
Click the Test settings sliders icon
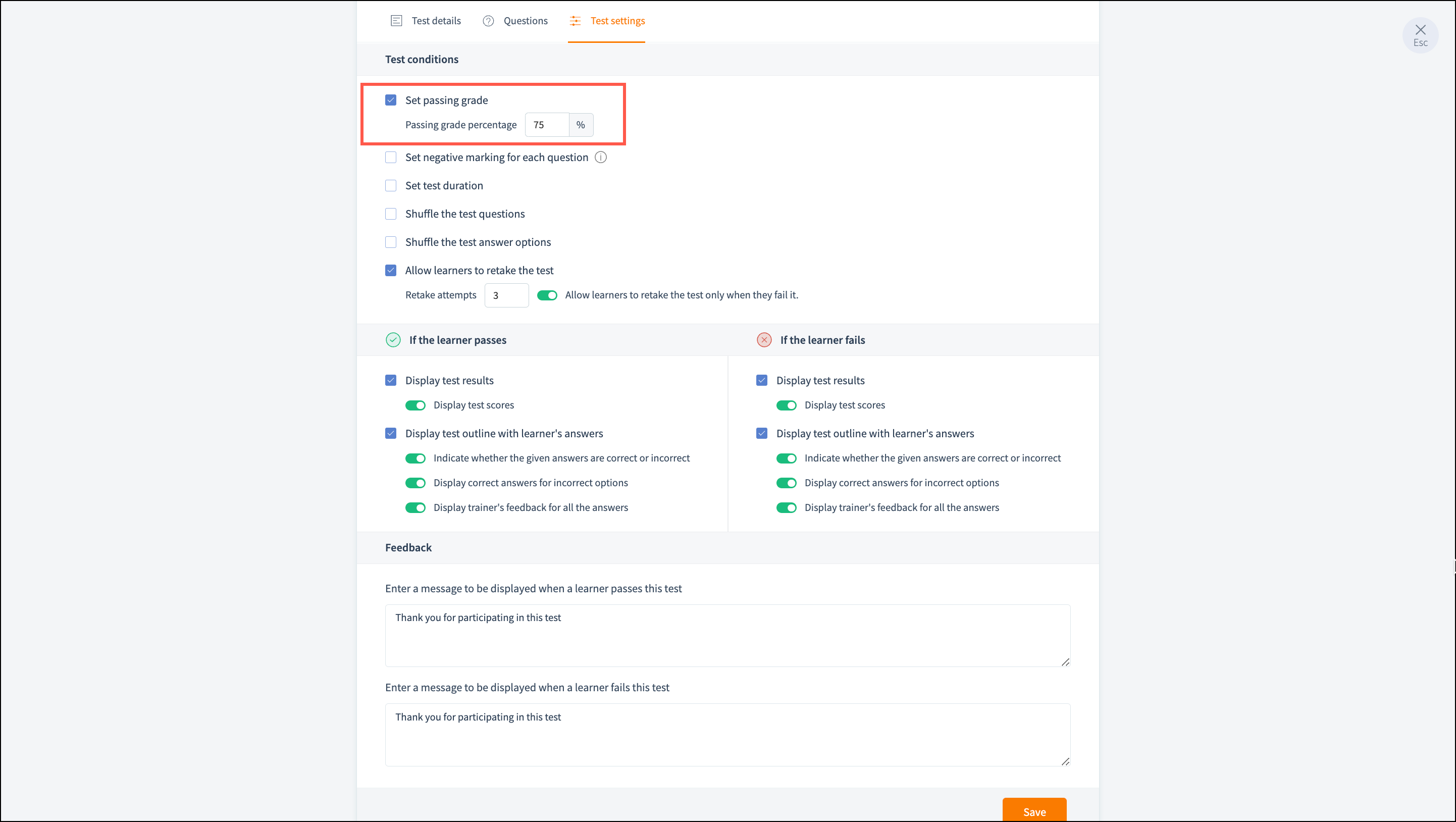click(575, 21)
